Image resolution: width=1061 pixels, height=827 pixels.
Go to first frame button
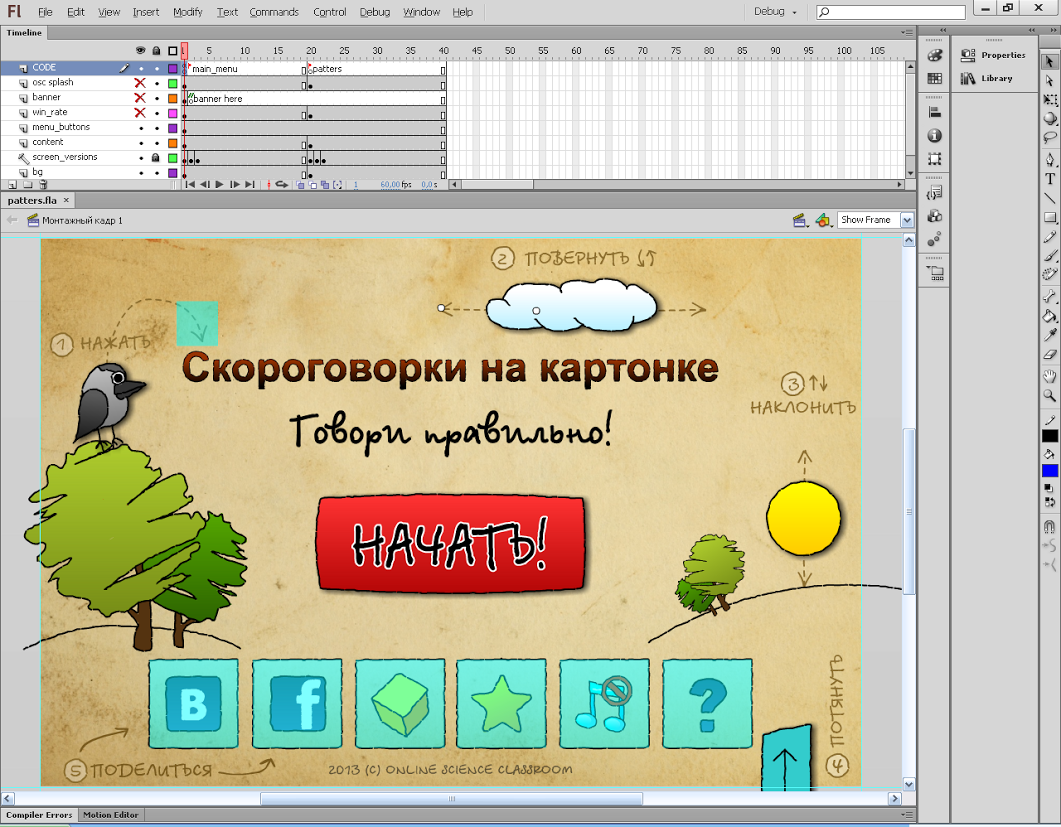click(190, 184)
